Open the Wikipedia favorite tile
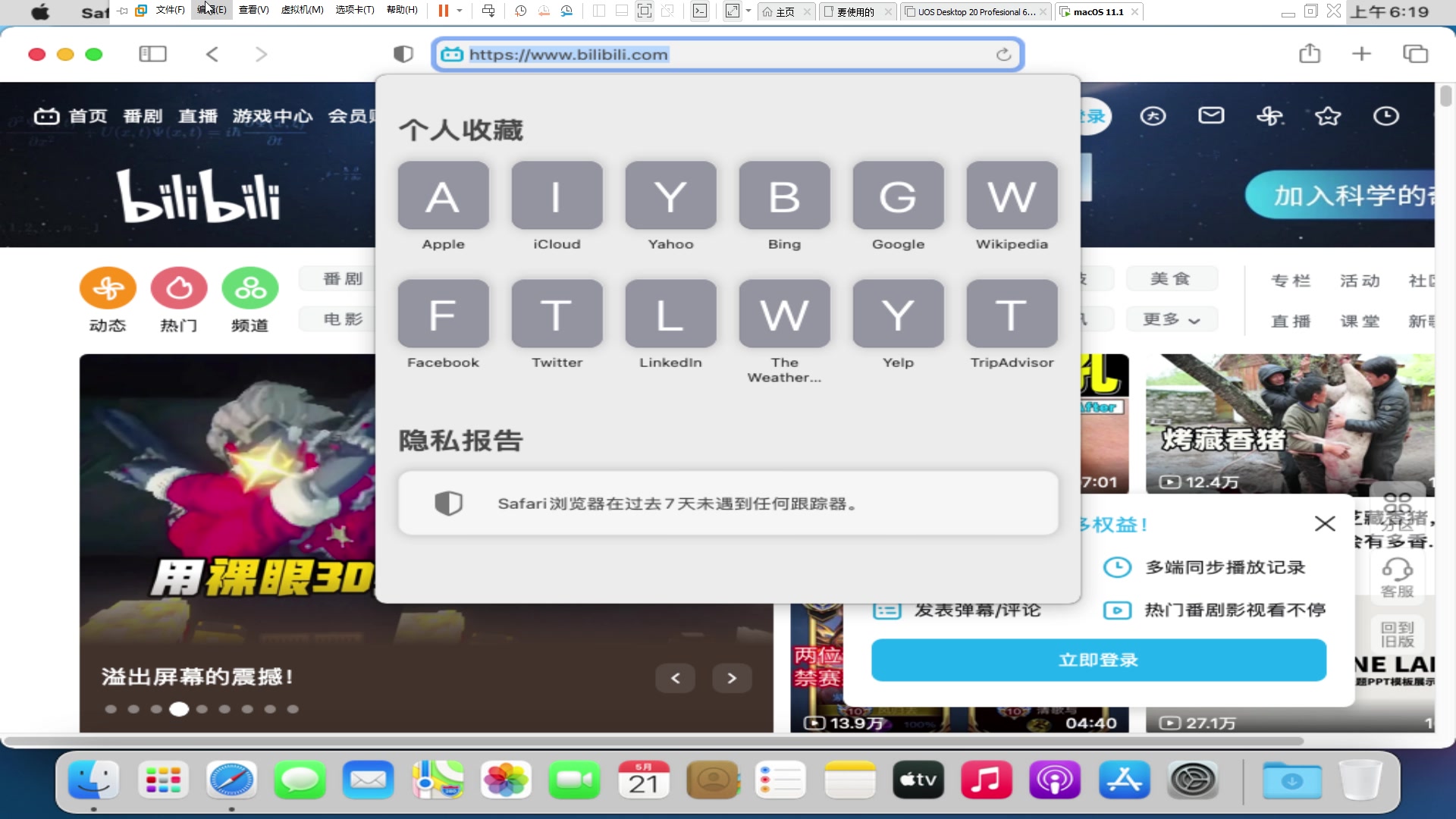The height and width of the screenshot is (819, 1456). click(x=1012, y=196)
